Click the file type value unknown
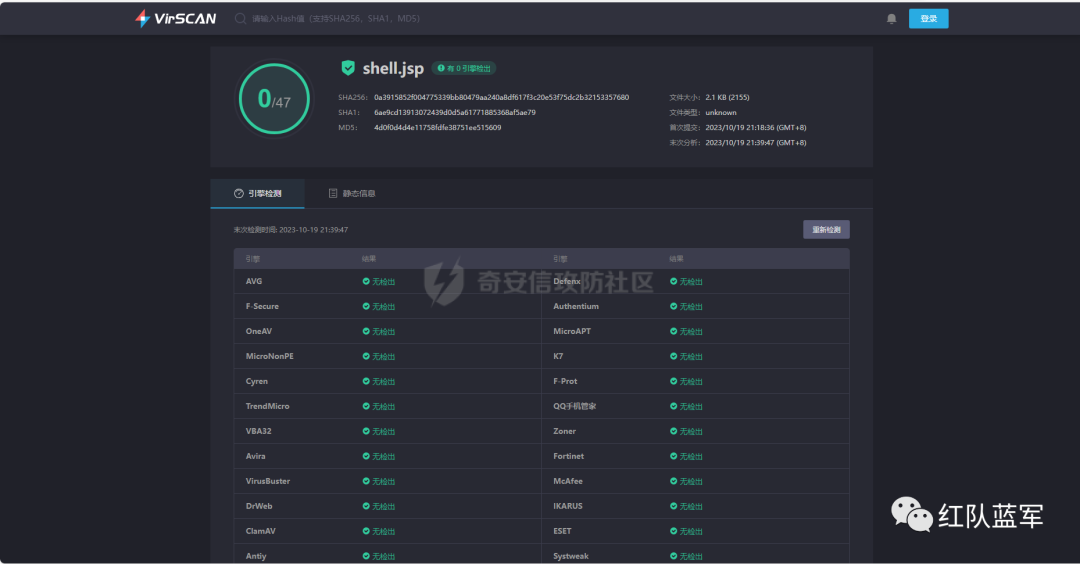The image size is (1080, 564). pyautogui.click(x=721, y=112)
